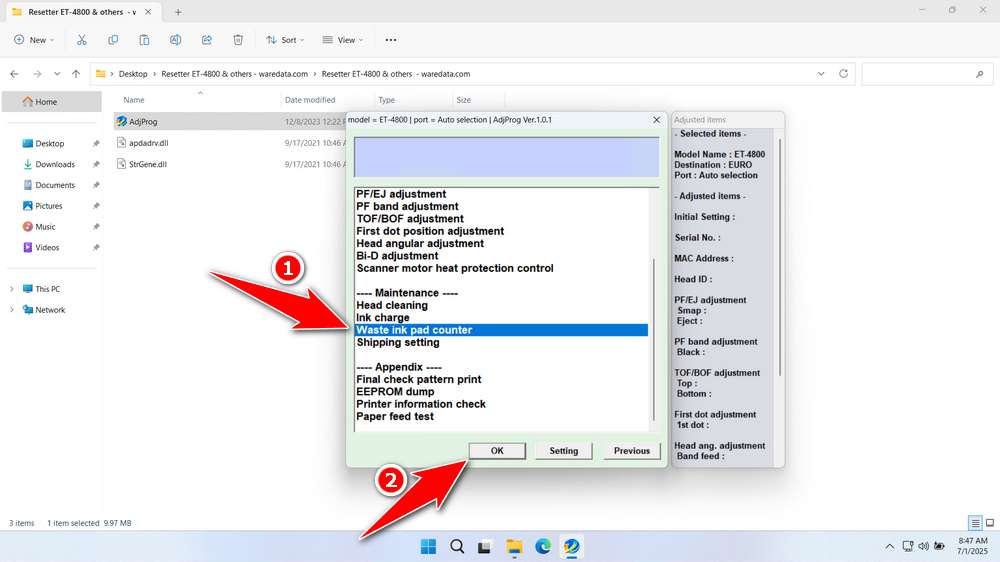This screenshot has width=1000, height=562.
Task: Open Music in the sidebar
Action: [x=45, y=226]
